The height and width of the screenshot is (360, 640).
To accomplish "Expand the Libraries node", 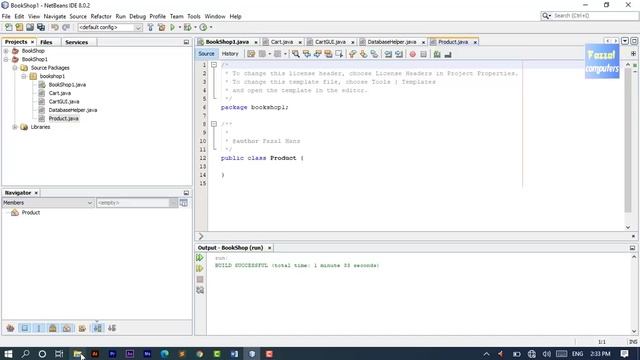I will click(15, 127).
